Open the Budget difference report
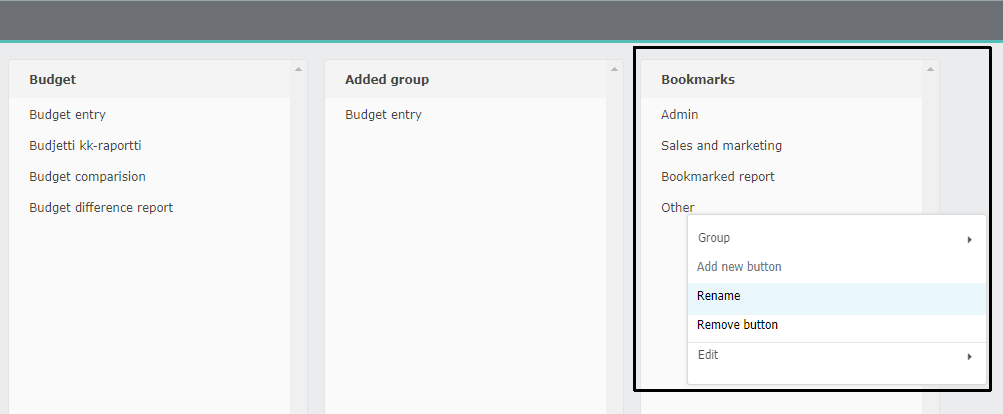The height and width of the screenshot is (414, 1003). click(101, 208)
